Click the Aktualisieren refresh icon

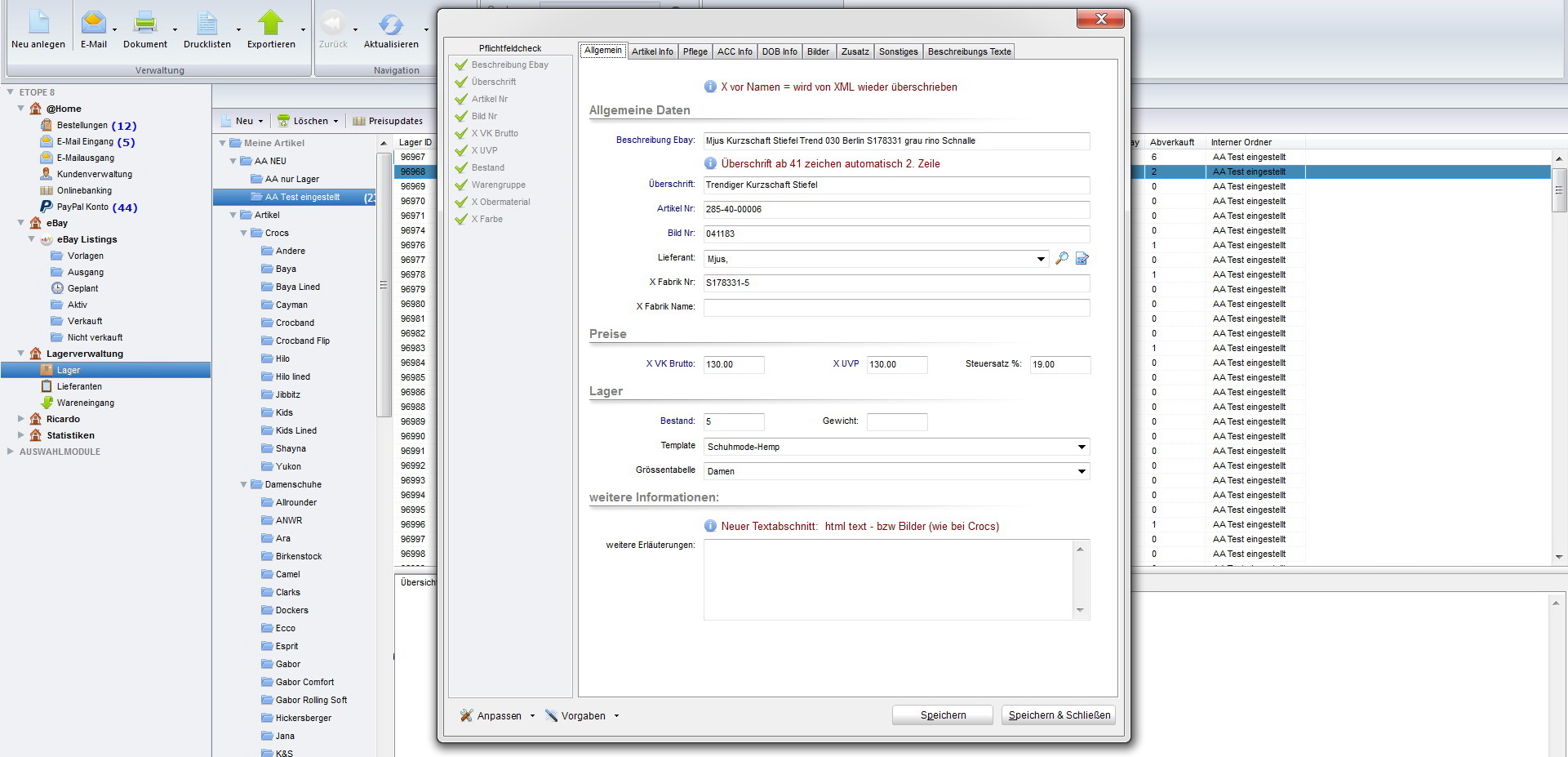coord(390,24)
